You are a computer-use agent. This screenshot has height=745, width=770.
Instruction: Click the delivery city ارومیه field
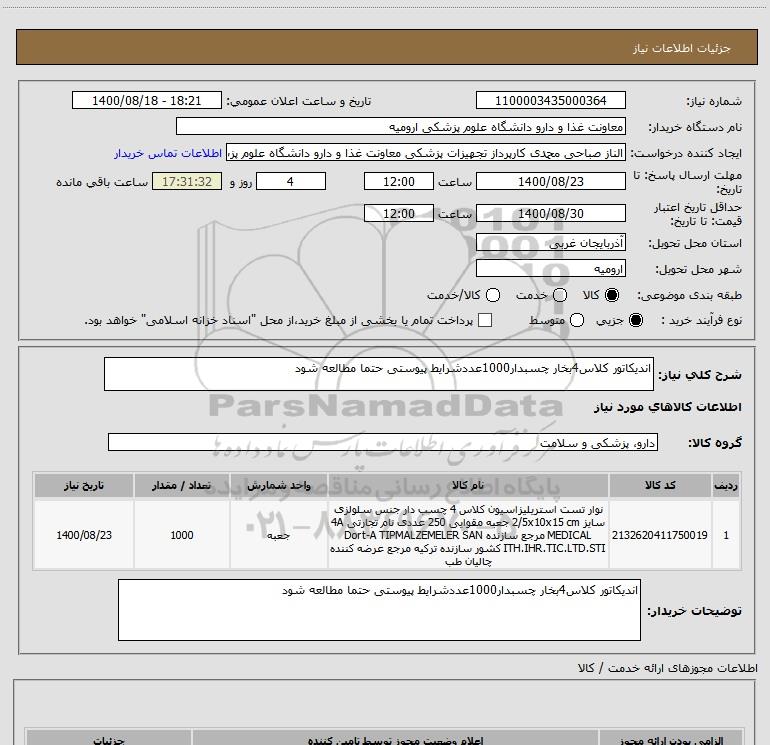point(550,269)
